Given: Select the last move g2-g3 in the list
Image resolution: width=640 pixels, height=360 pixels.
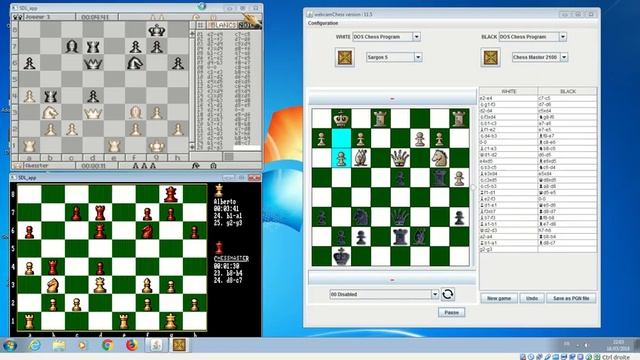Looking at the screenshot, I should (509, 249).
